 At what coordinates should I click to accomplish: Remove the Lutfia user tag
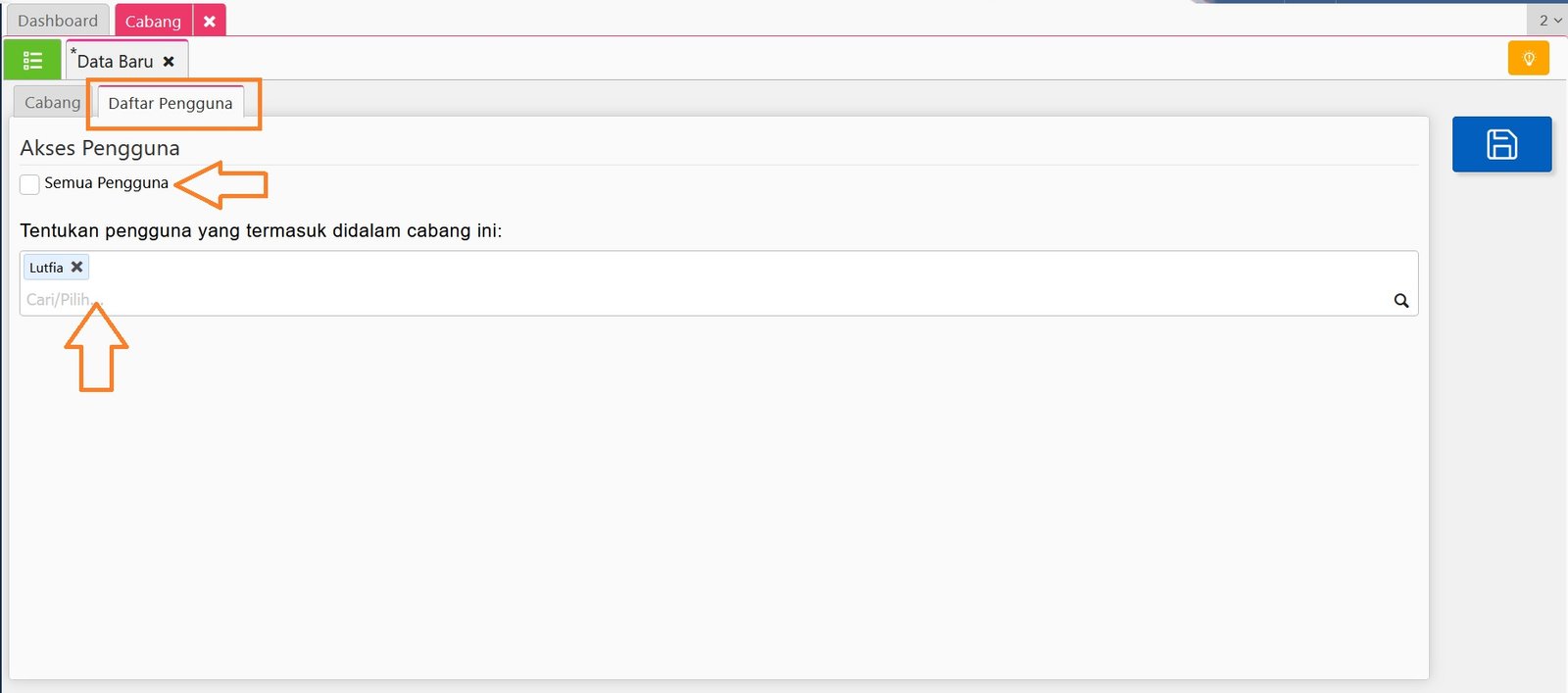[77, 267]
